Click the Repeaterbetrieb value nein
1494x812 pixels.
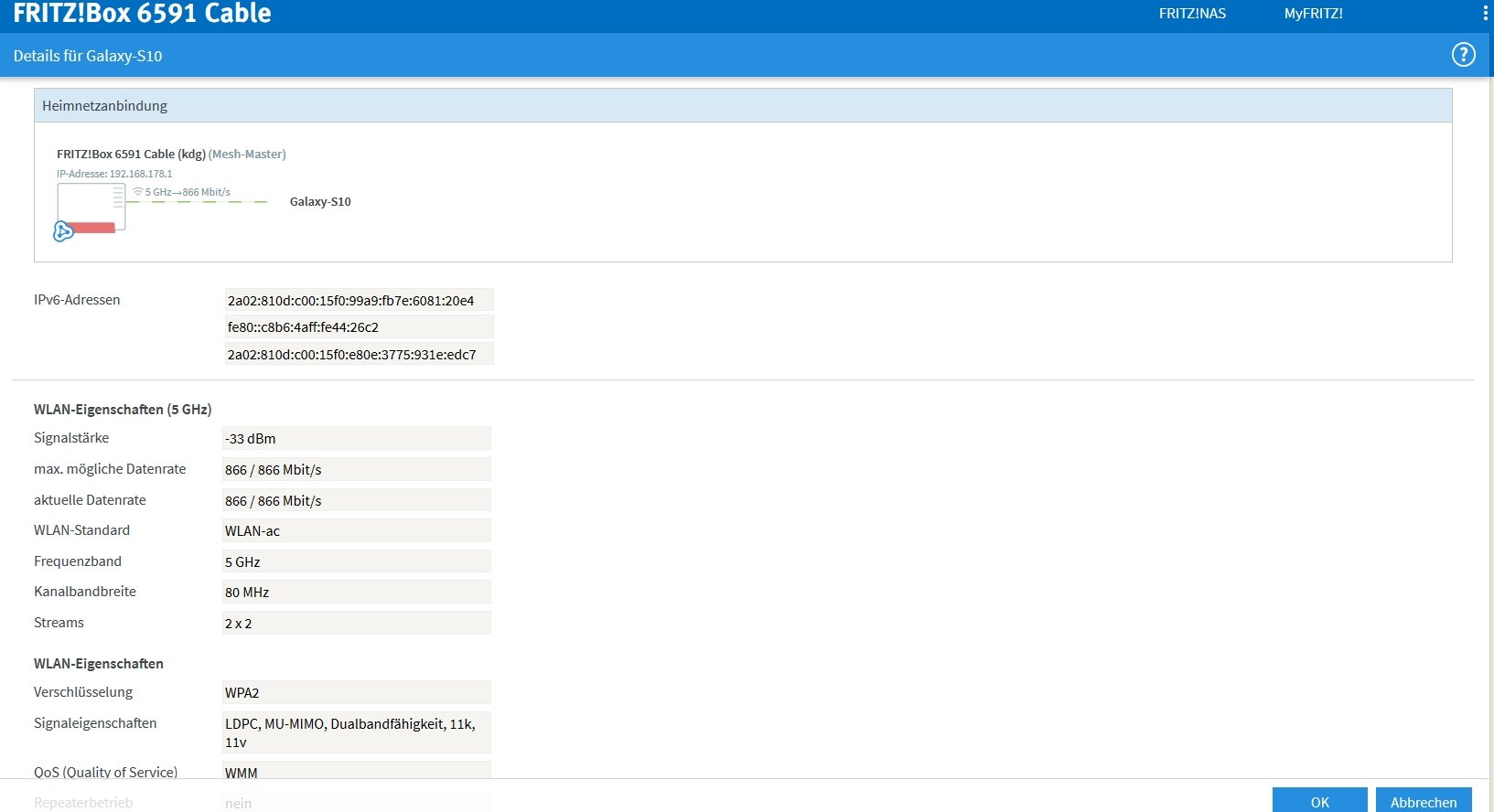356,802
